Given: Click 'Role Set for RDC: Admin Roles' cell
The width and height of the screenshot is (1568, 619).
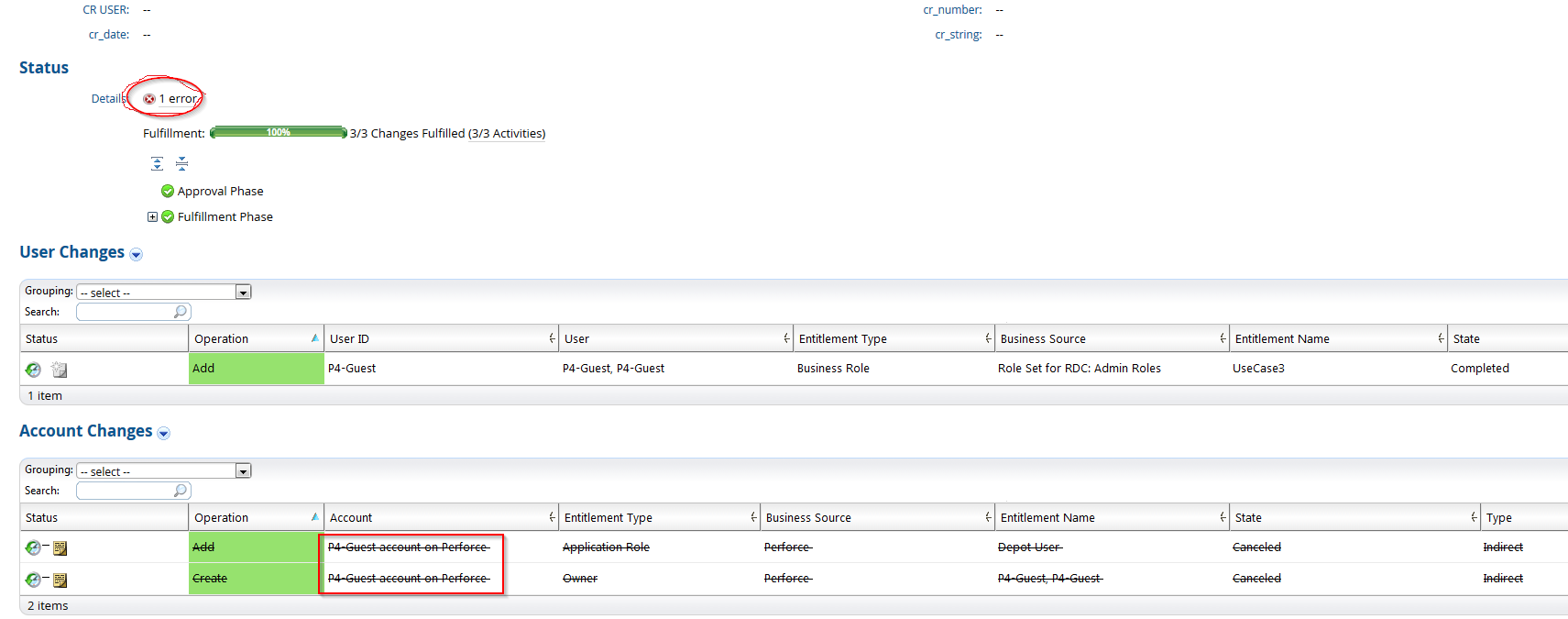Looking at the screenshot, I should click(x=1079, y=369).
